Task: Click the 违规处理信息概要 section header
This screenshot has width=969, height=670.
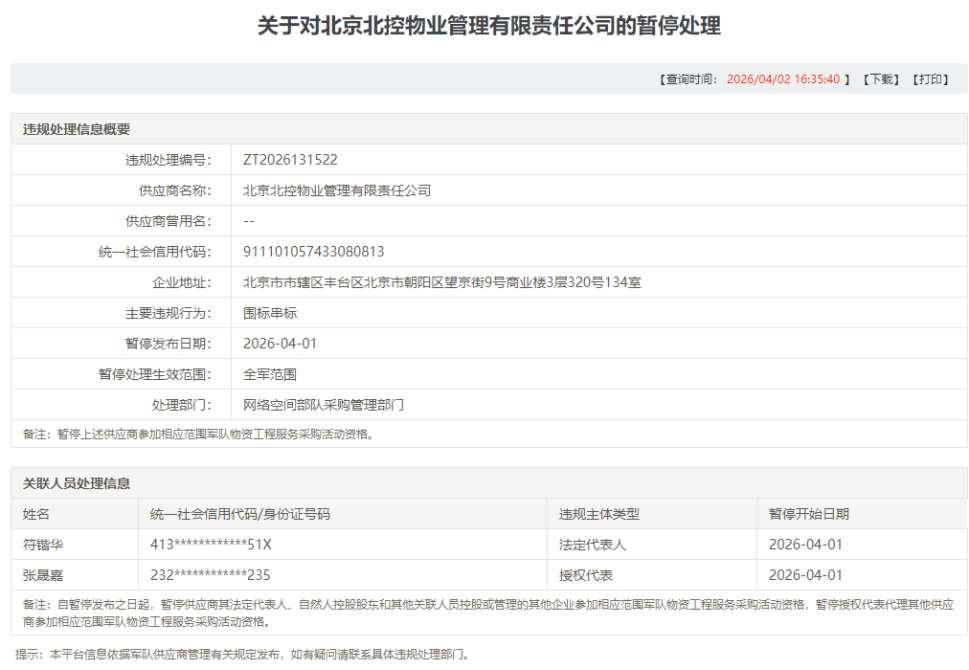Action: pos(77,129)
